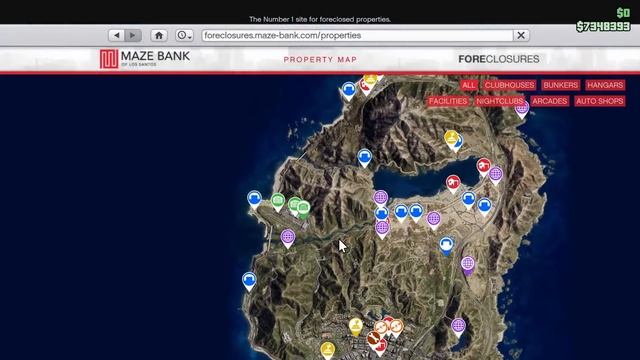The width and height of the screenshot is (640, 360).
Task: Filter the map by FACILITIES
Action: pos(448,101)
